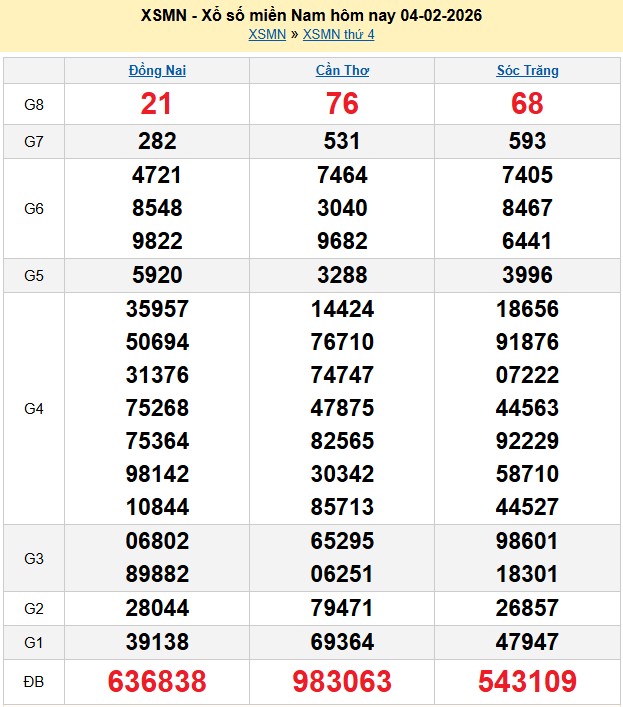The width and height of the screenshot is (623, 707).
Task: Click Sóc Trăng special prize number 543109
Action: tap(527, 682)
